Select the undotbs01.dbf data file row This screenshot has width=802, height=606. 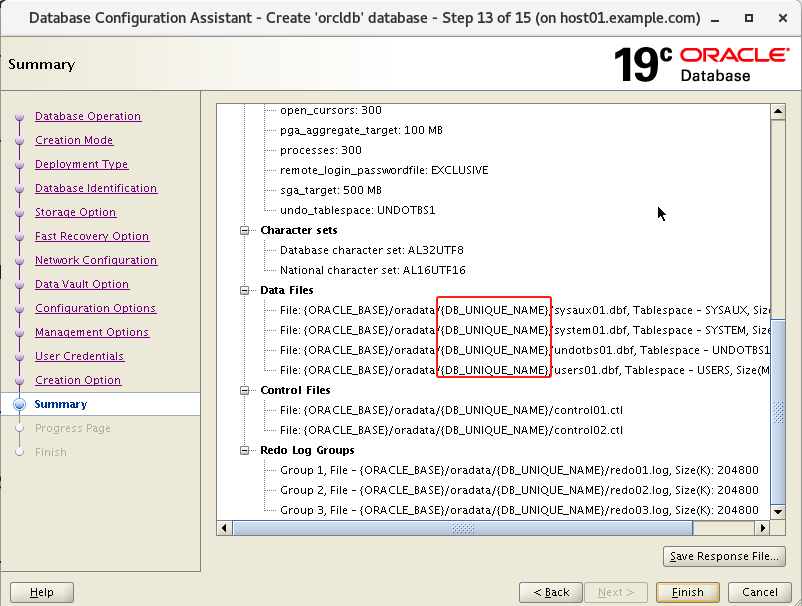524,350
